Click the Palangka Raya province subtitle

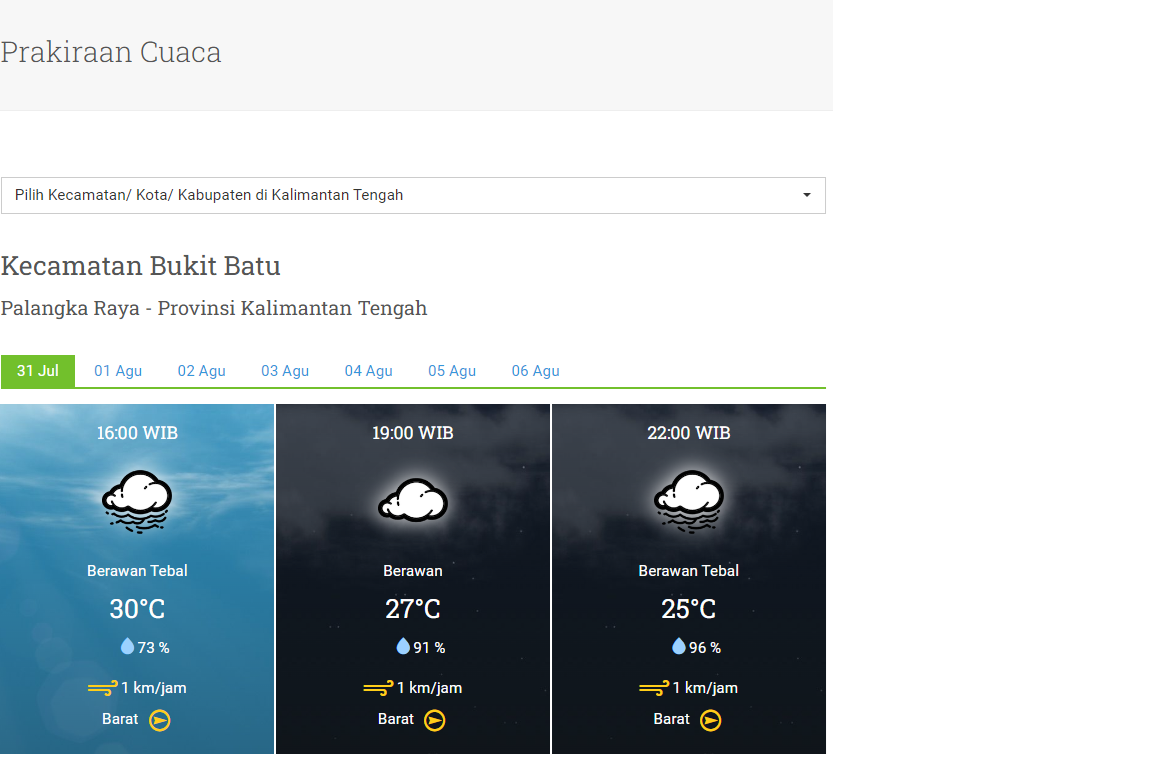coord(214,308)
